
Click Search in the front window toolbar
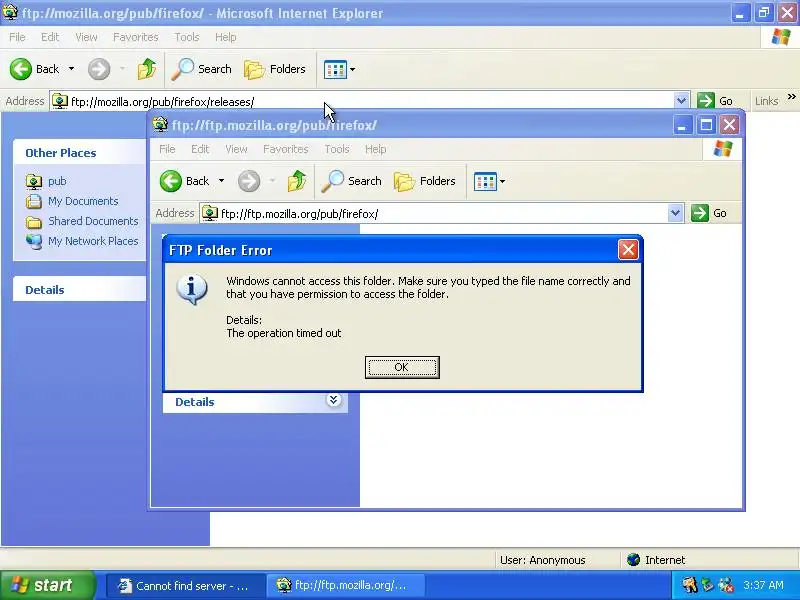352,181
